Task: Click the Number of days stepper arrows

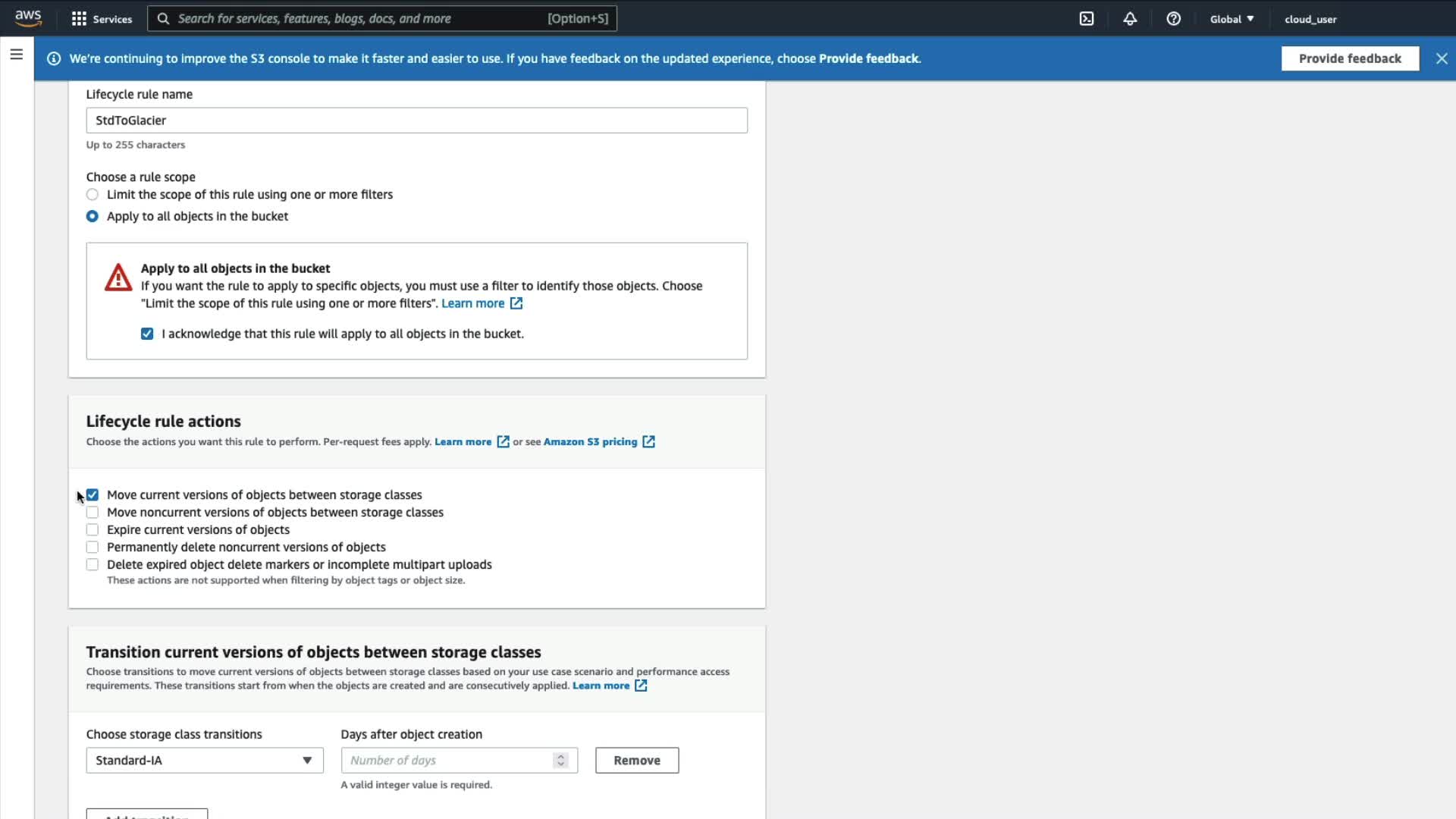Action: (x=560, y=761)
